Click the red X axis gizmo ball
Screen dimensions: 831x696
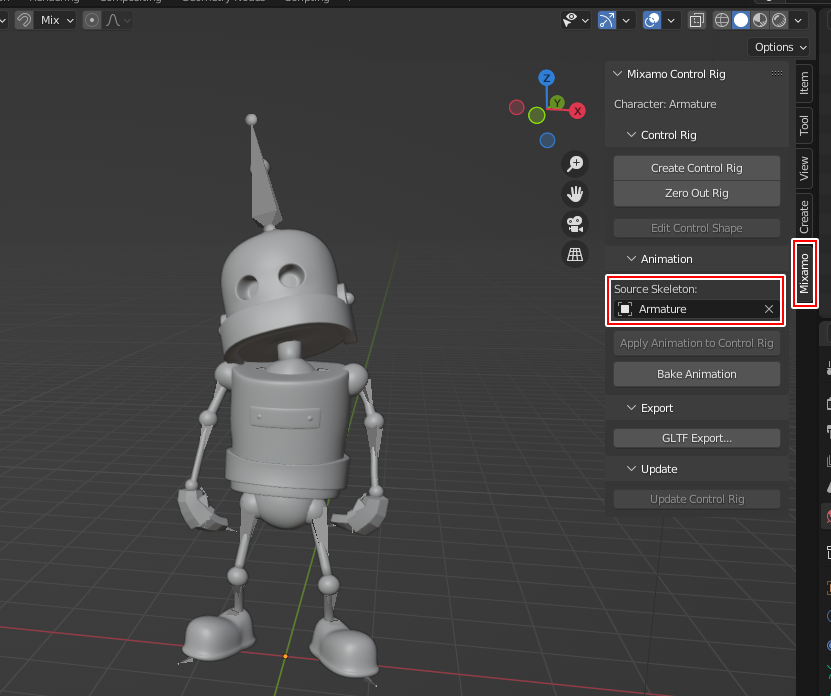(x=577, y=111)
